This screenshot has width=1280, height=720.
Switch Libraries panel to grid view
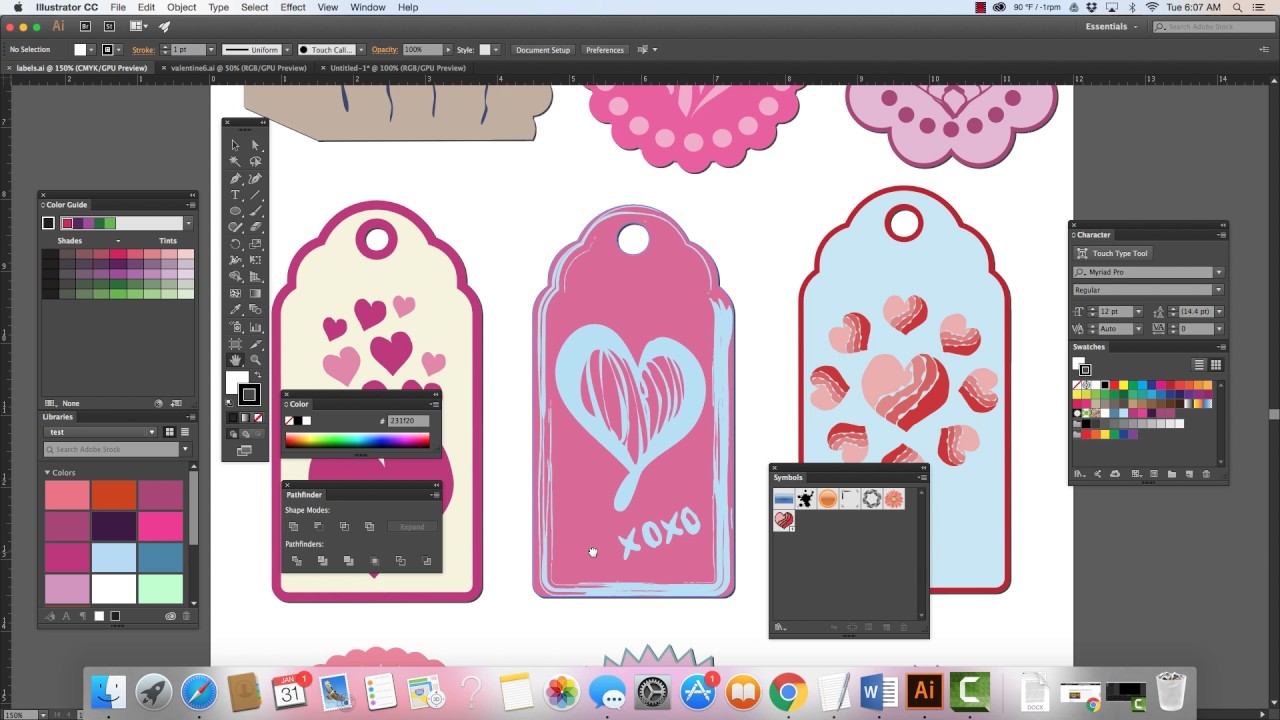pyautogui.click(x=169, y=432)
